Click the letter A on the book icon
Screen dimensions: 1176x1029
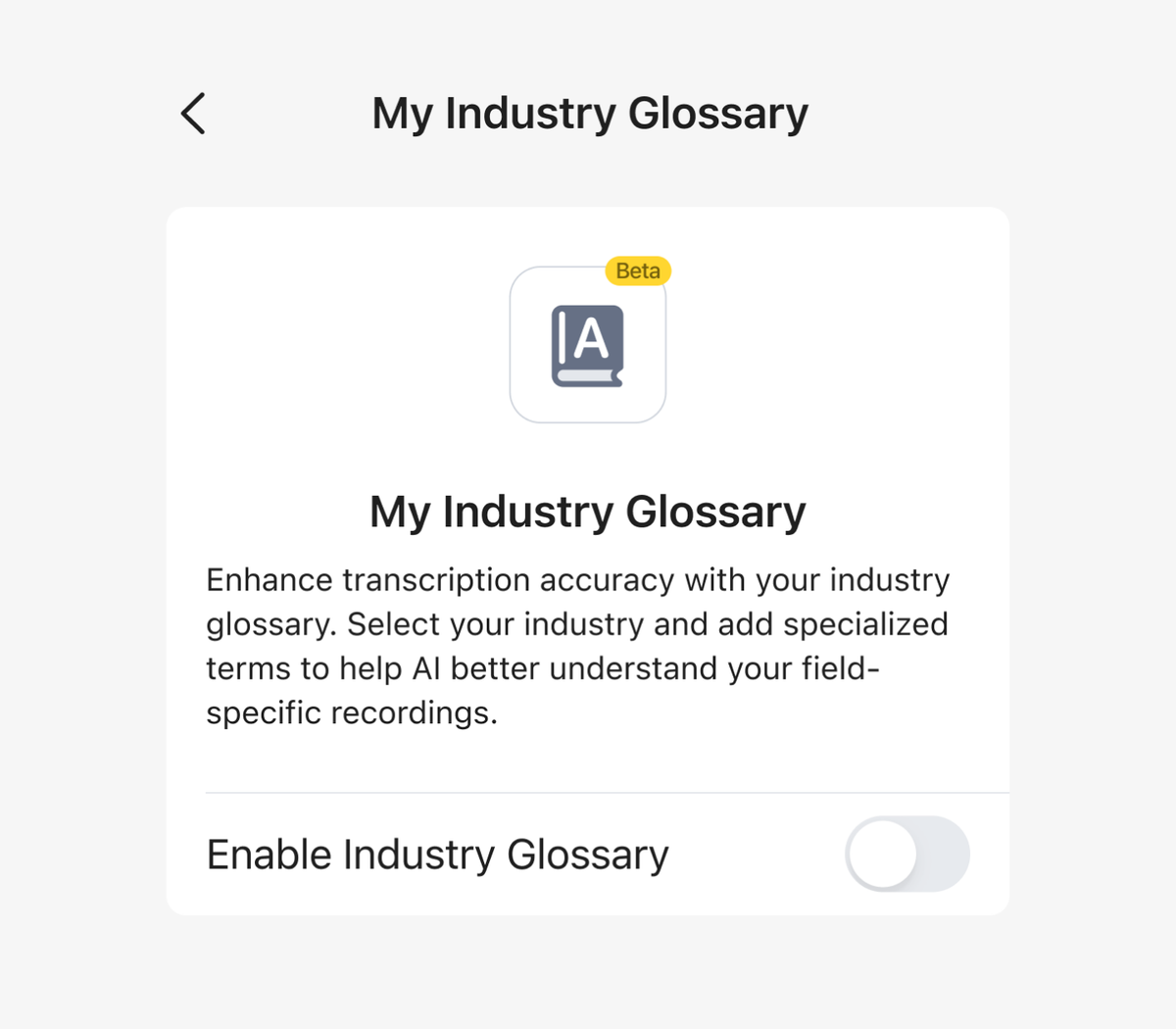[591, 339]
